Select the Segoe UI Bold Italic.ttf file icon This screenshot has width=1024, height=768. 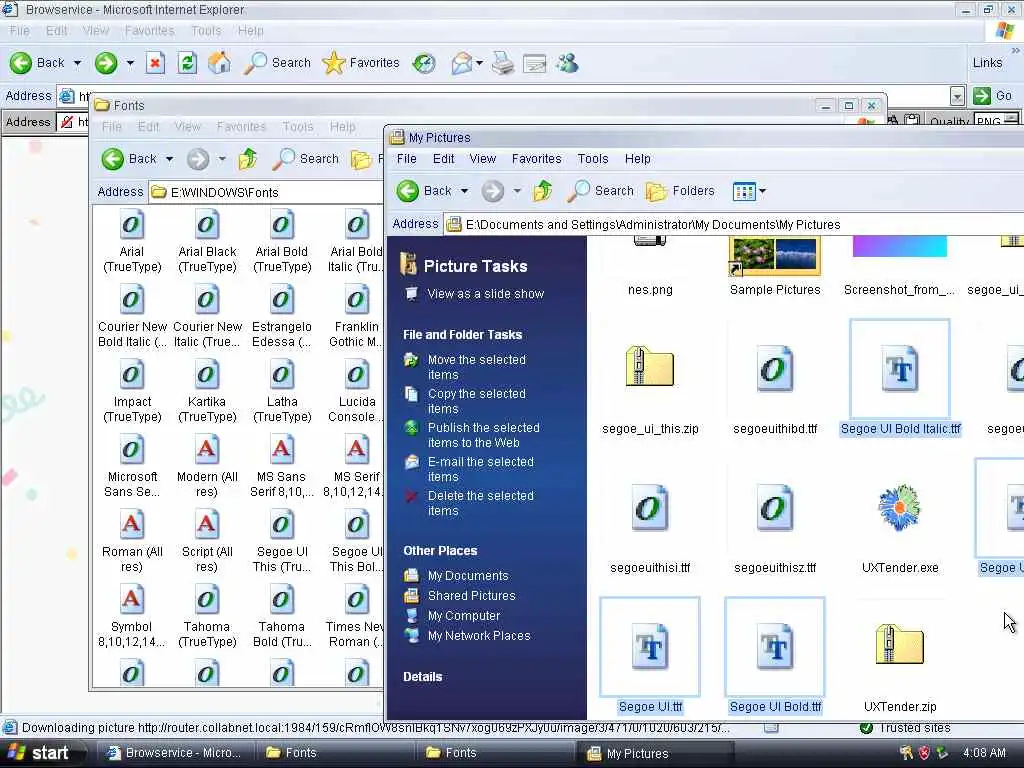click(x=900, y=369)
